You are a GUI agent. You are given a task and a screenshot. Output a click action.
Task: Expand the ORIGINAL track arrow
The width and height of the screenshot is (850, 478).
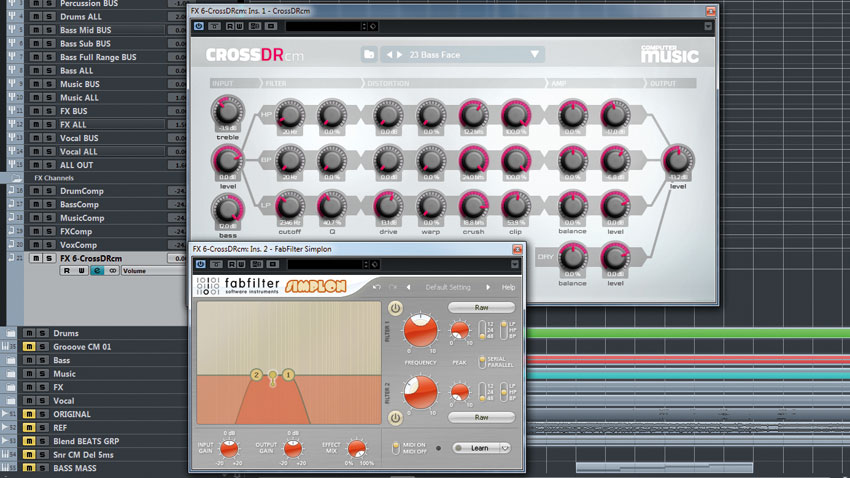click(4, 414)
